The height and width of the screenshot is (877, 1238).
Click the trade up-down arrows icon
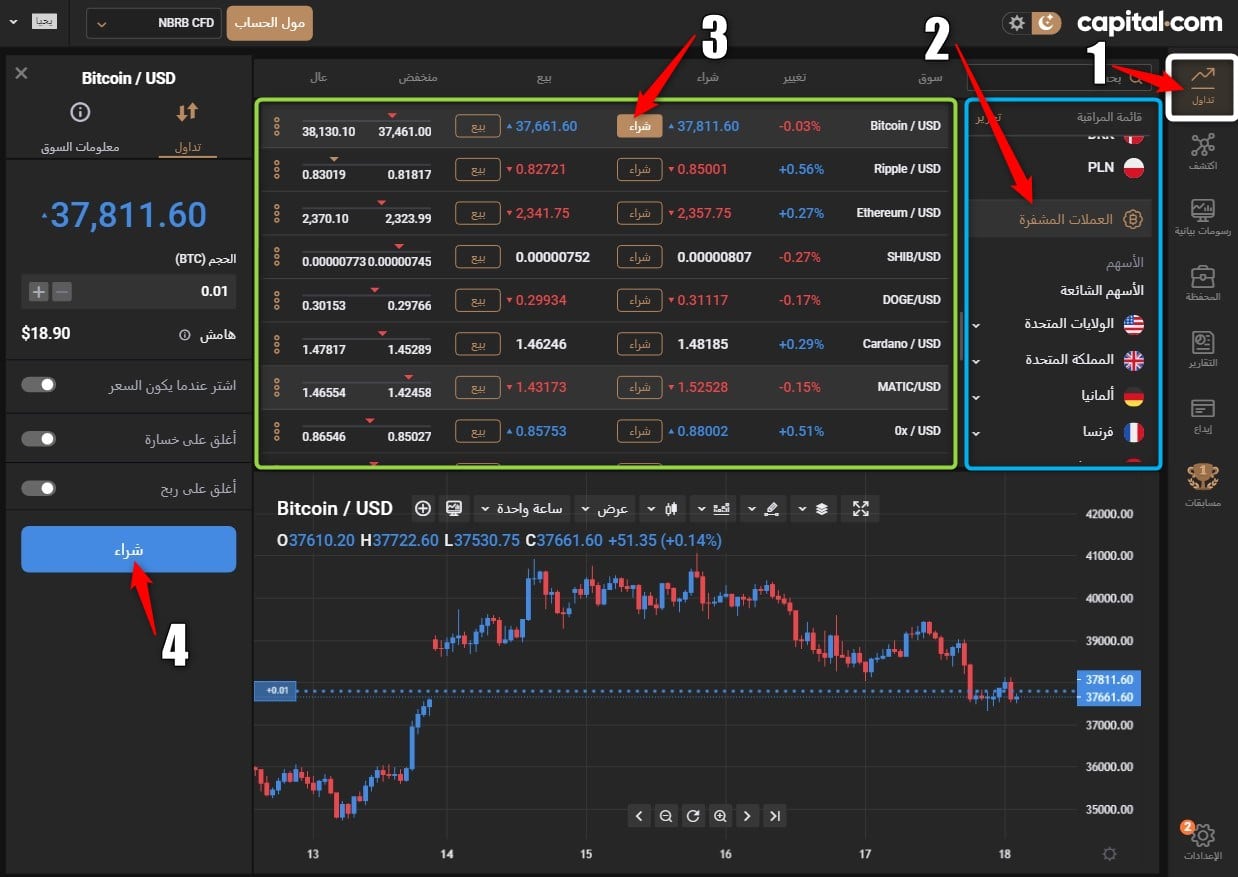pyautogui.click(x=188, y=111)
